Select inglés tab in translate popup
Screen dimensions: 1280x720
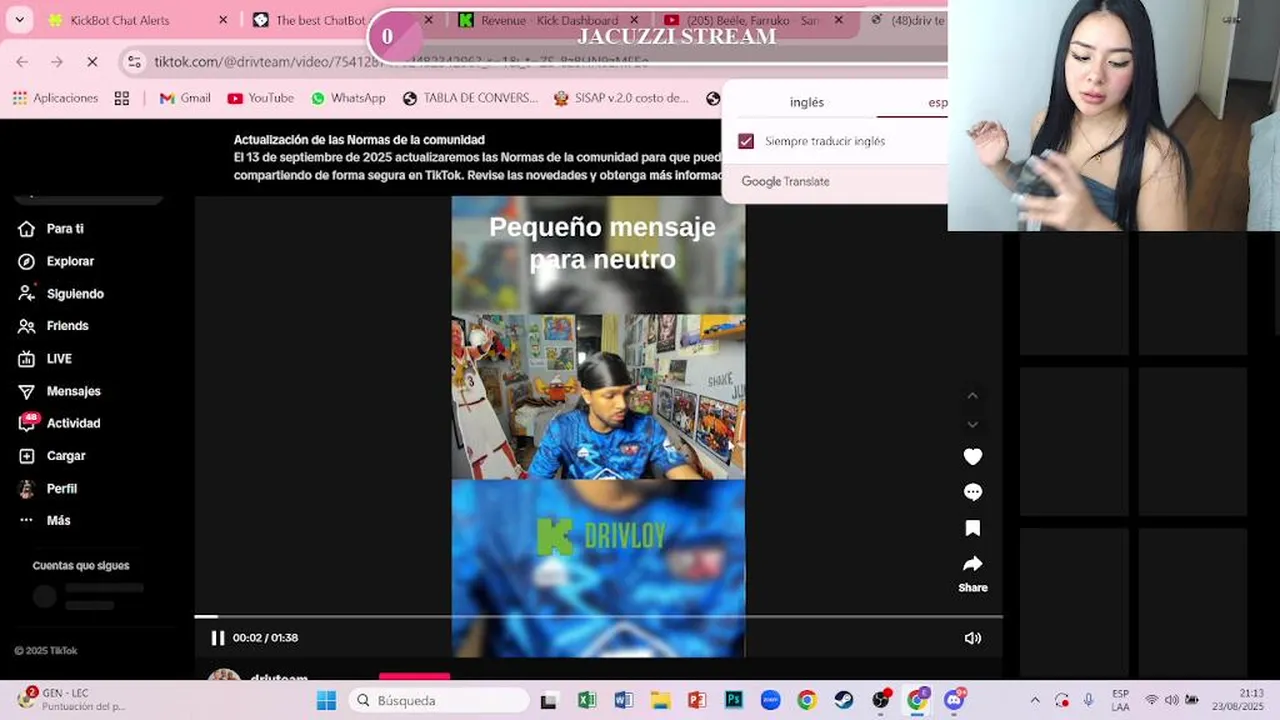click(x=807, y=102)
